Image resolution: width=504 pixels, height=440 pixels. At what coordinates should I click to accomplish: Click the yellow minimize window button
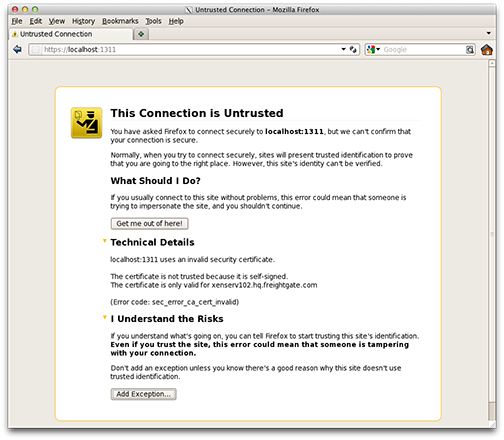coord(25,9)
